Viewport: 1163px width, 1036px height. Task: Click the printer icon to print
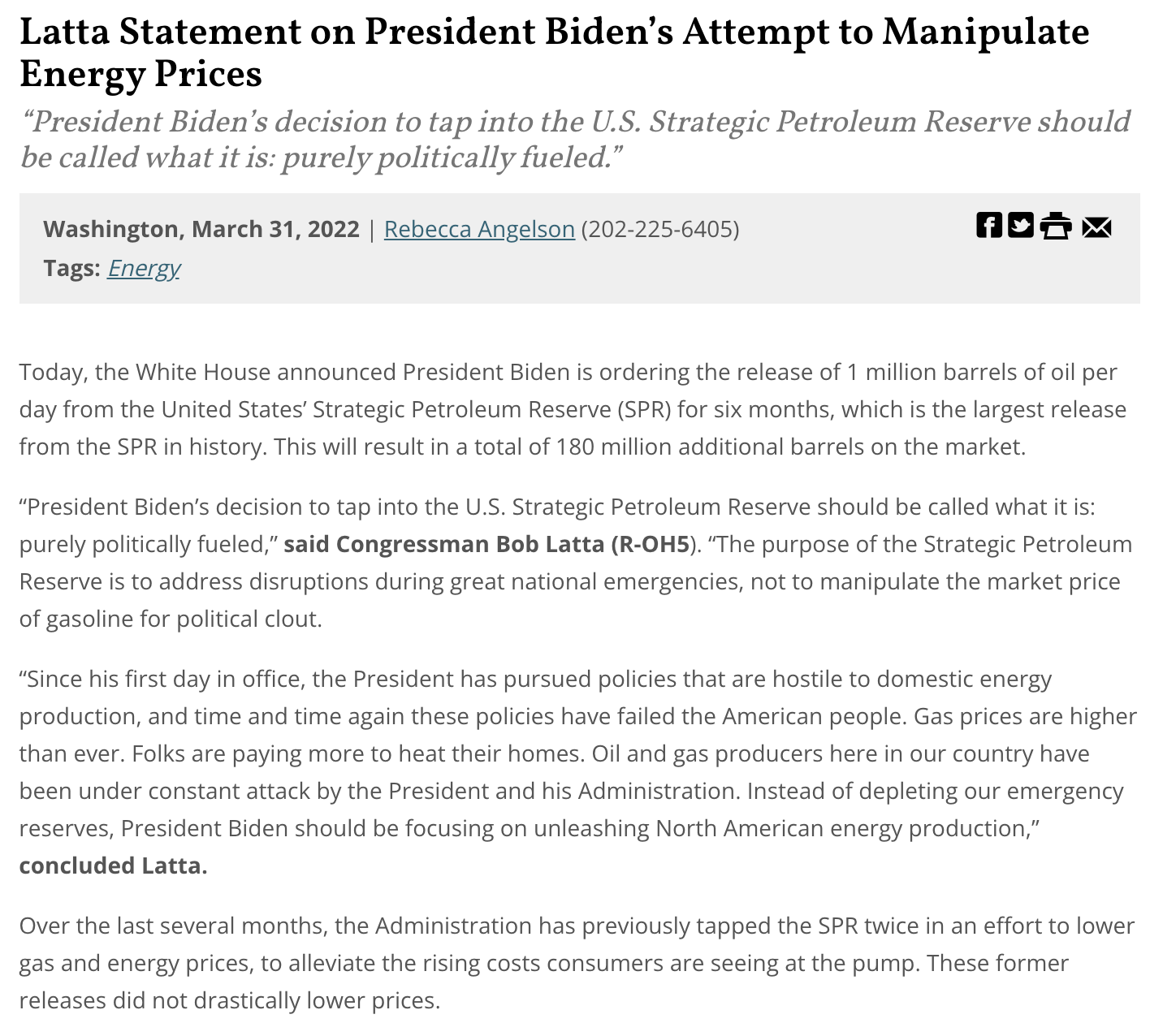pyautogui.click(x=1056, y=226)
